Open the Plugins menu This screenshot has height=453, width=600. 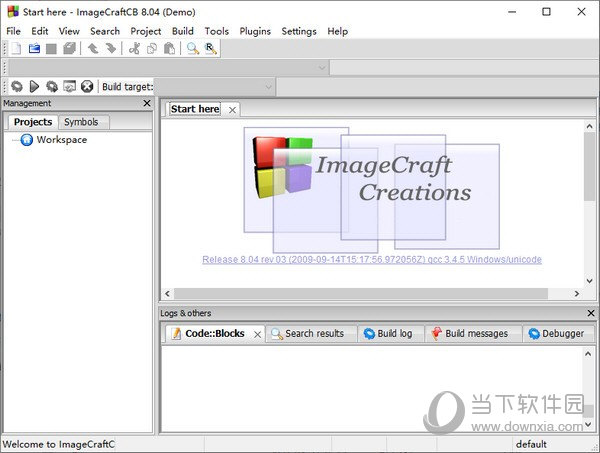tap(255, 31)
